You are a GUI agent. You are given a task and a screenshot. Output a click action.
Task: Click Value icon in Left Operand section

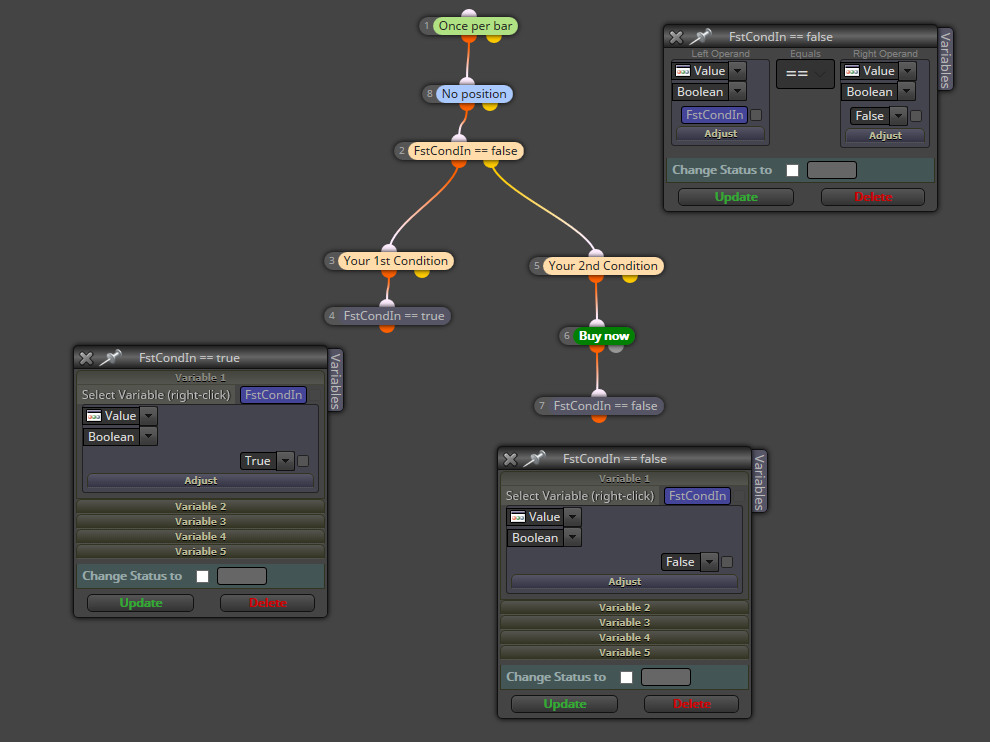click(x=683, y=71)
